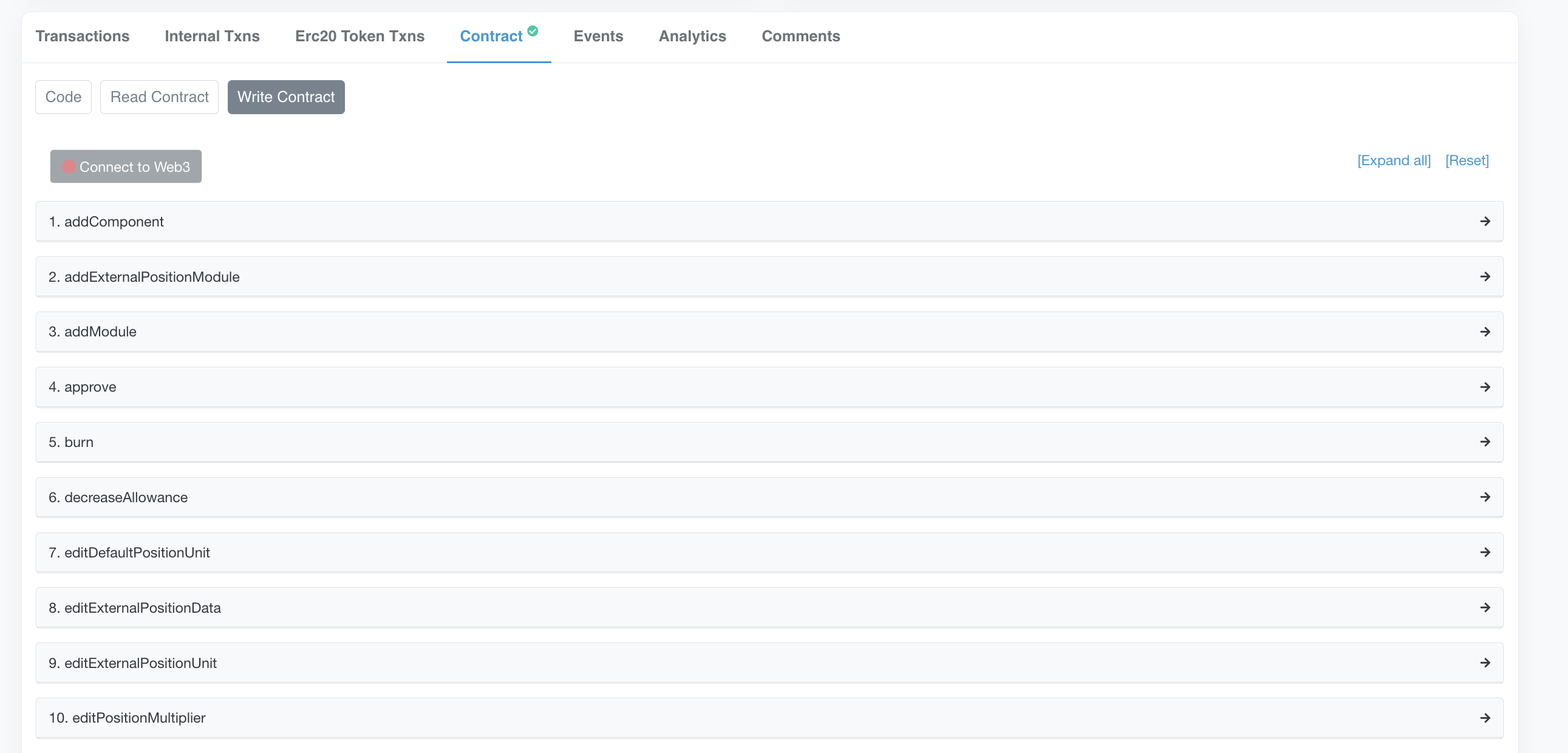Open the Events tab
The image size is (1568, 753).
coord(598,36)
